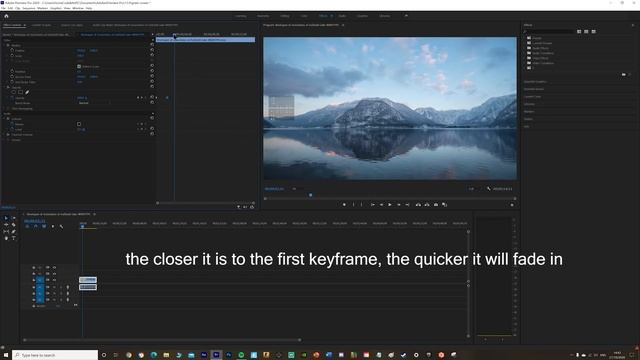Toggle Position animation stopwatch
Screen dimensions: 640x360
pyautogui.click(x=12, y=50)
